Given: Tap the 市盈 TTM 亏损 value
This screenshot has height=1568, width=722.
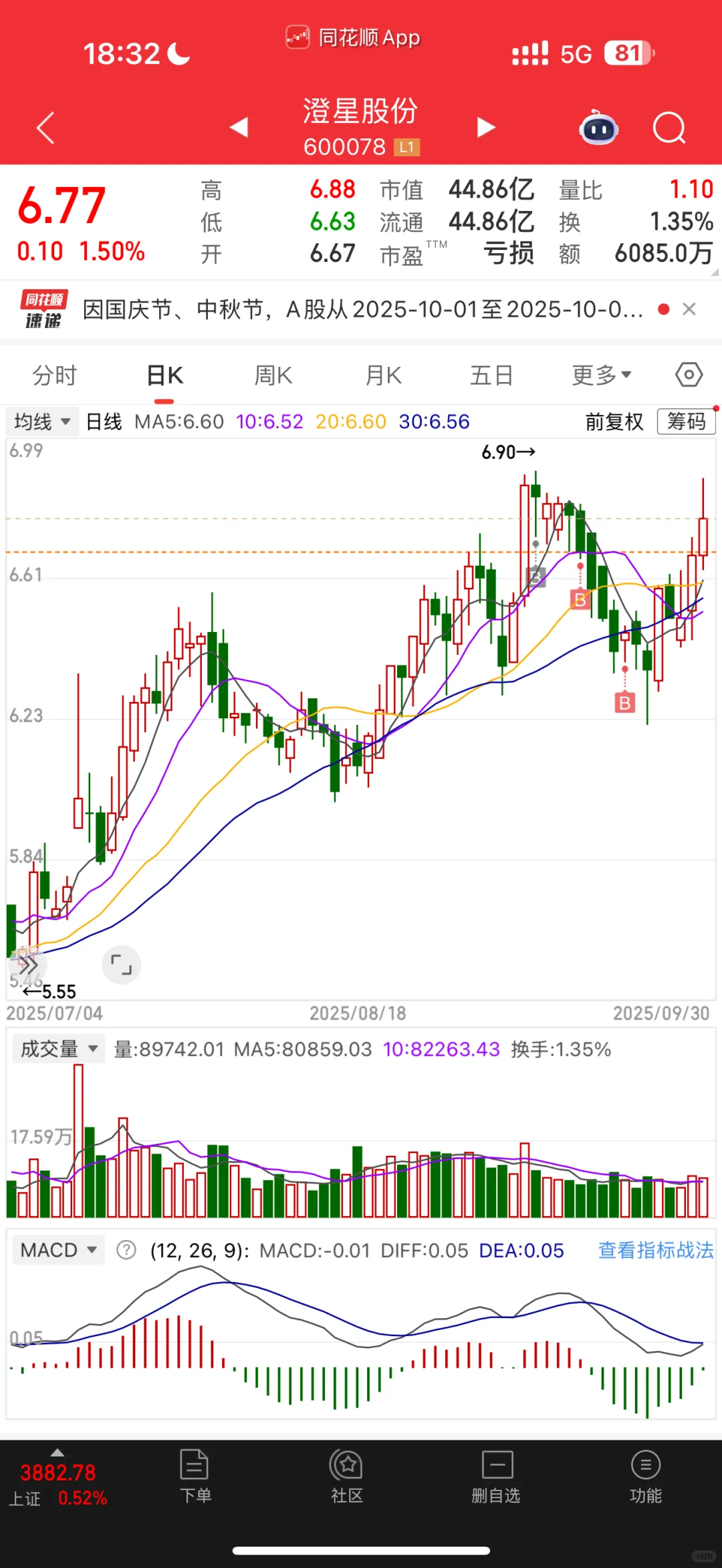Looking at the screenshot, I should [508, 254].
